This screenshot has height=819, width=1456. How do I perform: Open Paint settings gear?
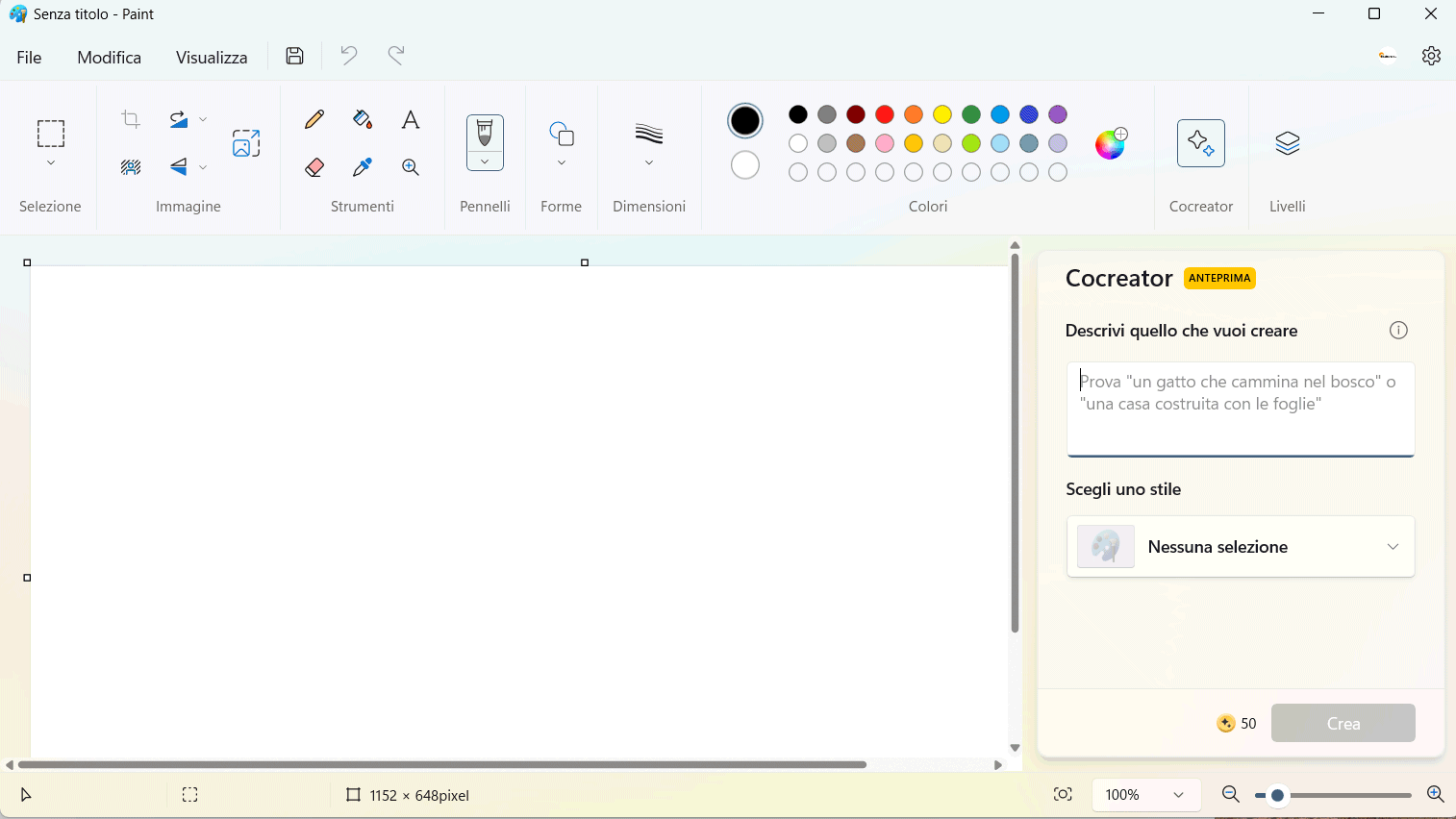click(x=1432, y=56)
